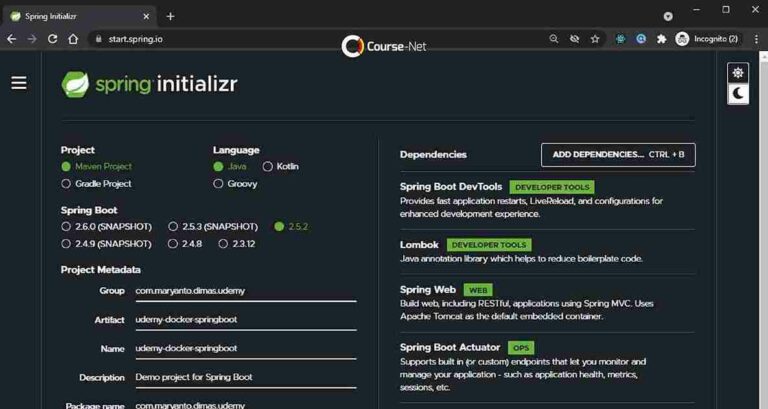768x409 pixels.
Task: Select Gradle Project radio option
Action: click(66, 184)
